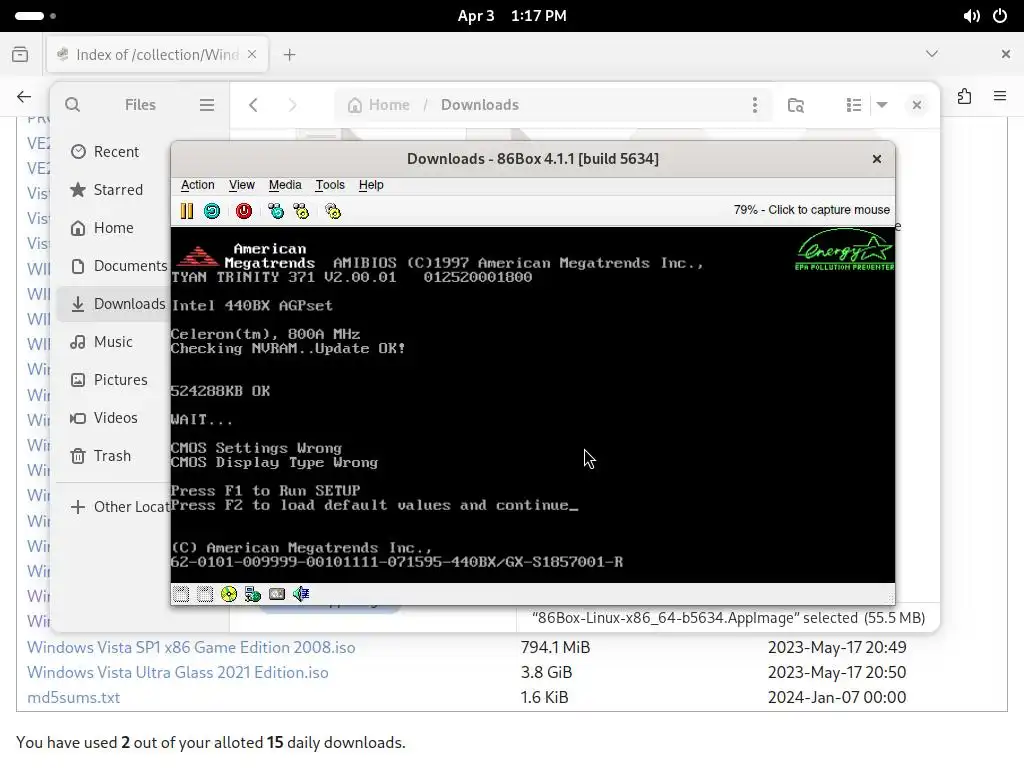Open Videos in Files sidebar
The width and height of the screenshot is (1024, 768).
113,417
